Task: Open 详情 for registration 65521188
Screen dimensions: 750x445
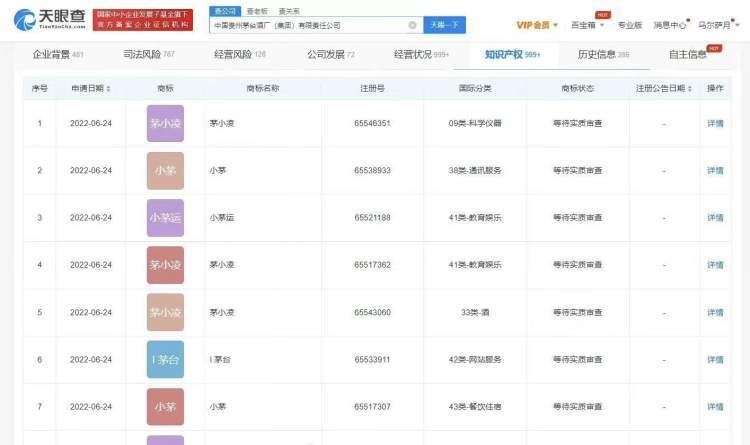Action: point(715,218)
